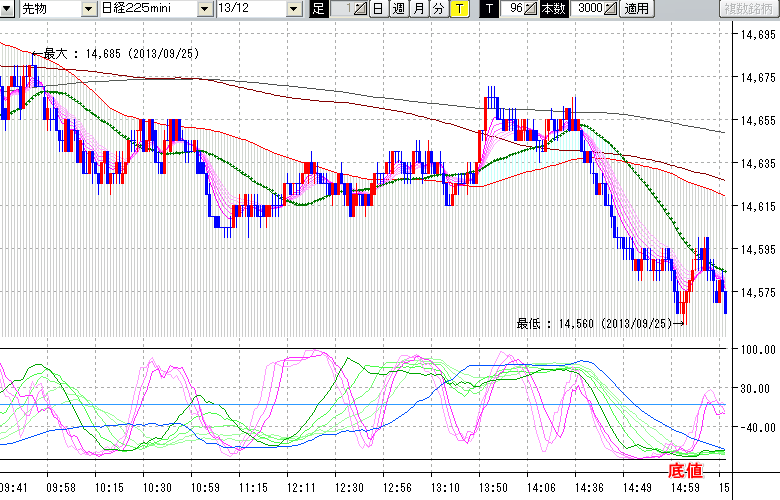Toggle the yellow T tick button

click(x=458, y=9)
